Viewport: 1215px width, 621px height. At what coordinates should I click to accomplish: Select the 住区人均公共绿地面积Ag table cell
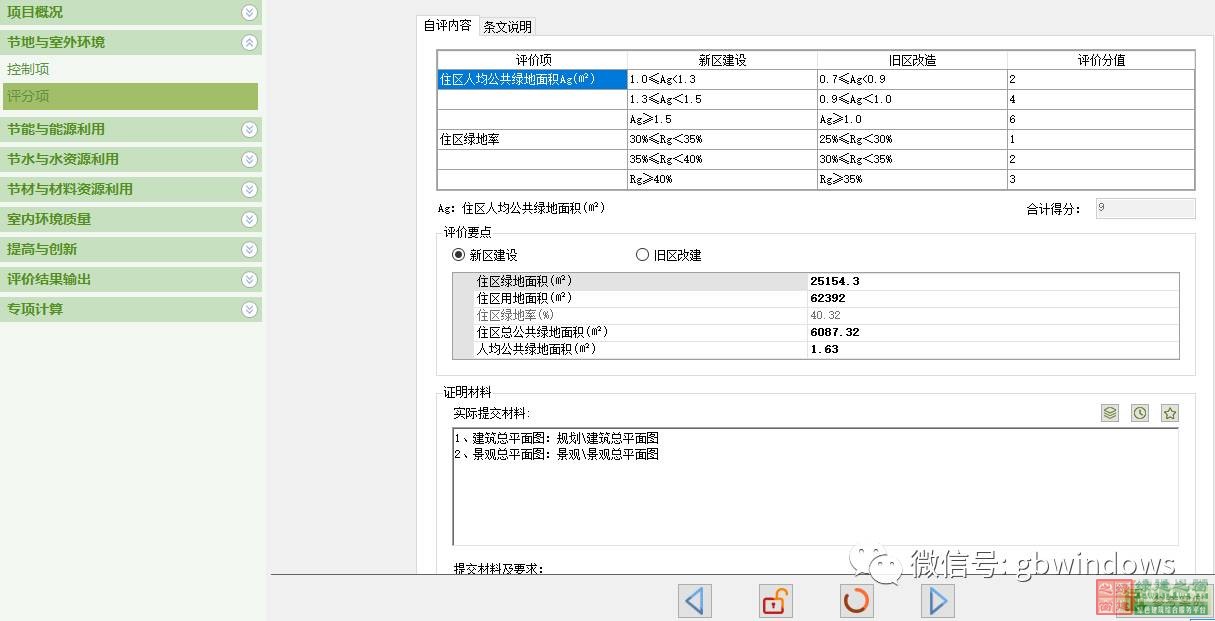532,80
